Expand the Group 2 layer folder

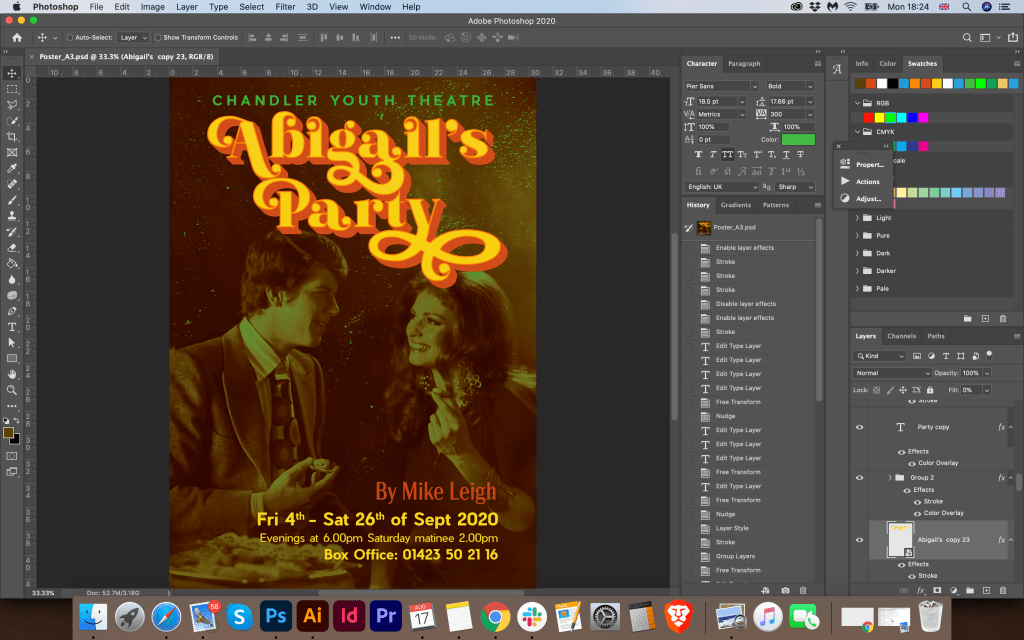(889, 478)
